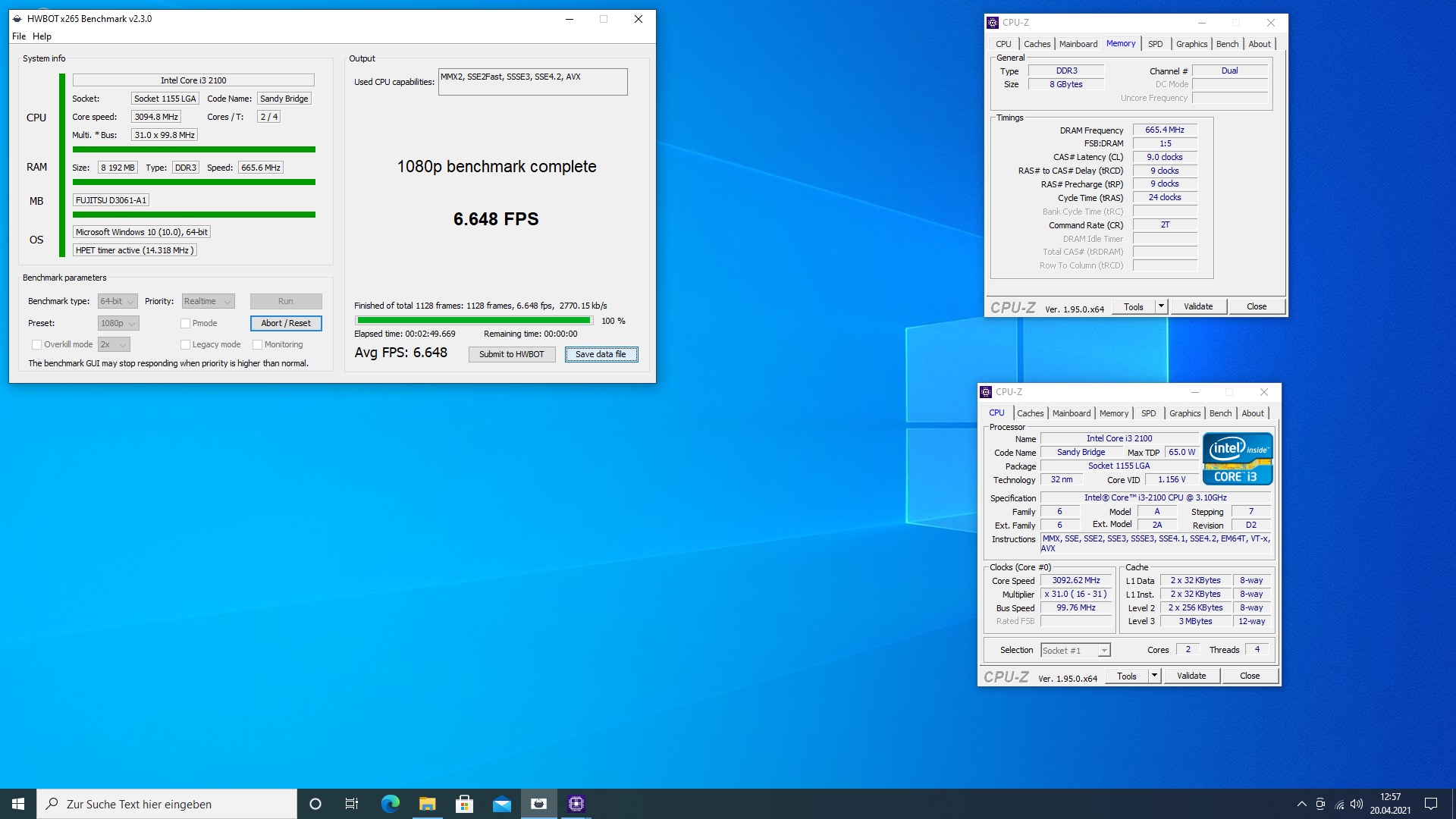
Task: Click Submit to HWBOT button
Action: tap(512, 354)
